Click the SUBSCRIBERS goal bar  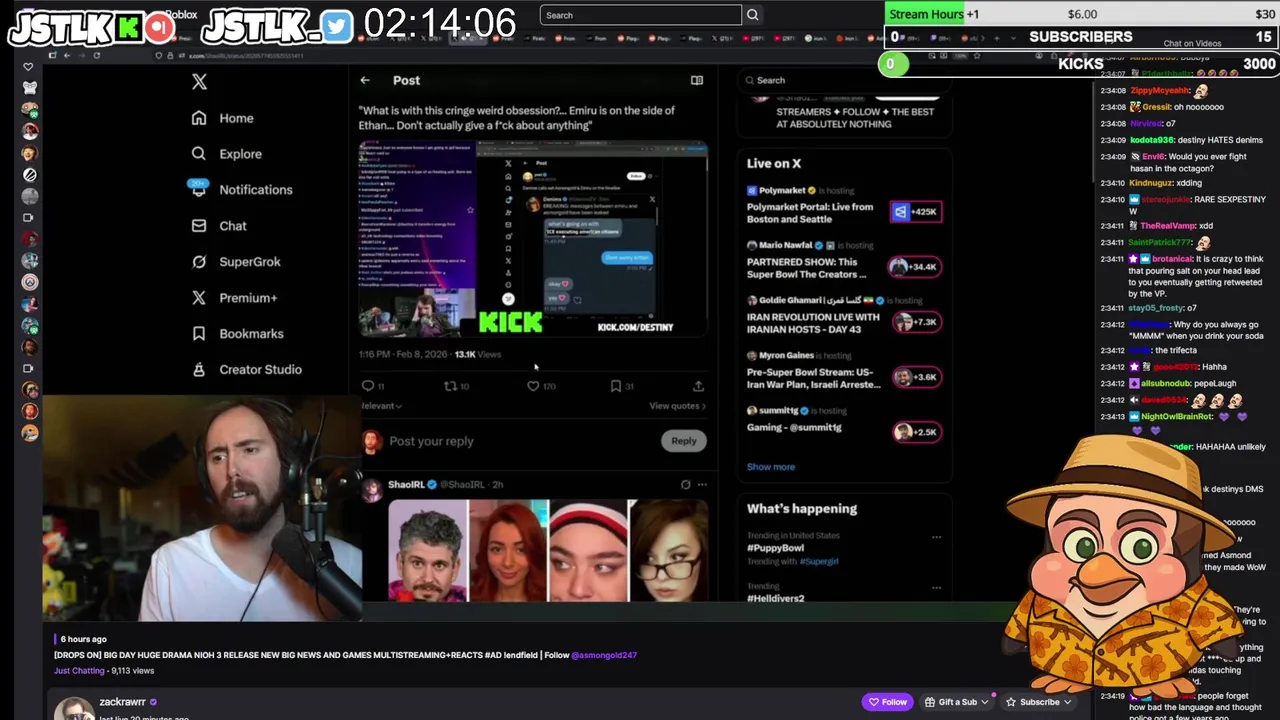pyautogui.click(x=1082, y=37)
